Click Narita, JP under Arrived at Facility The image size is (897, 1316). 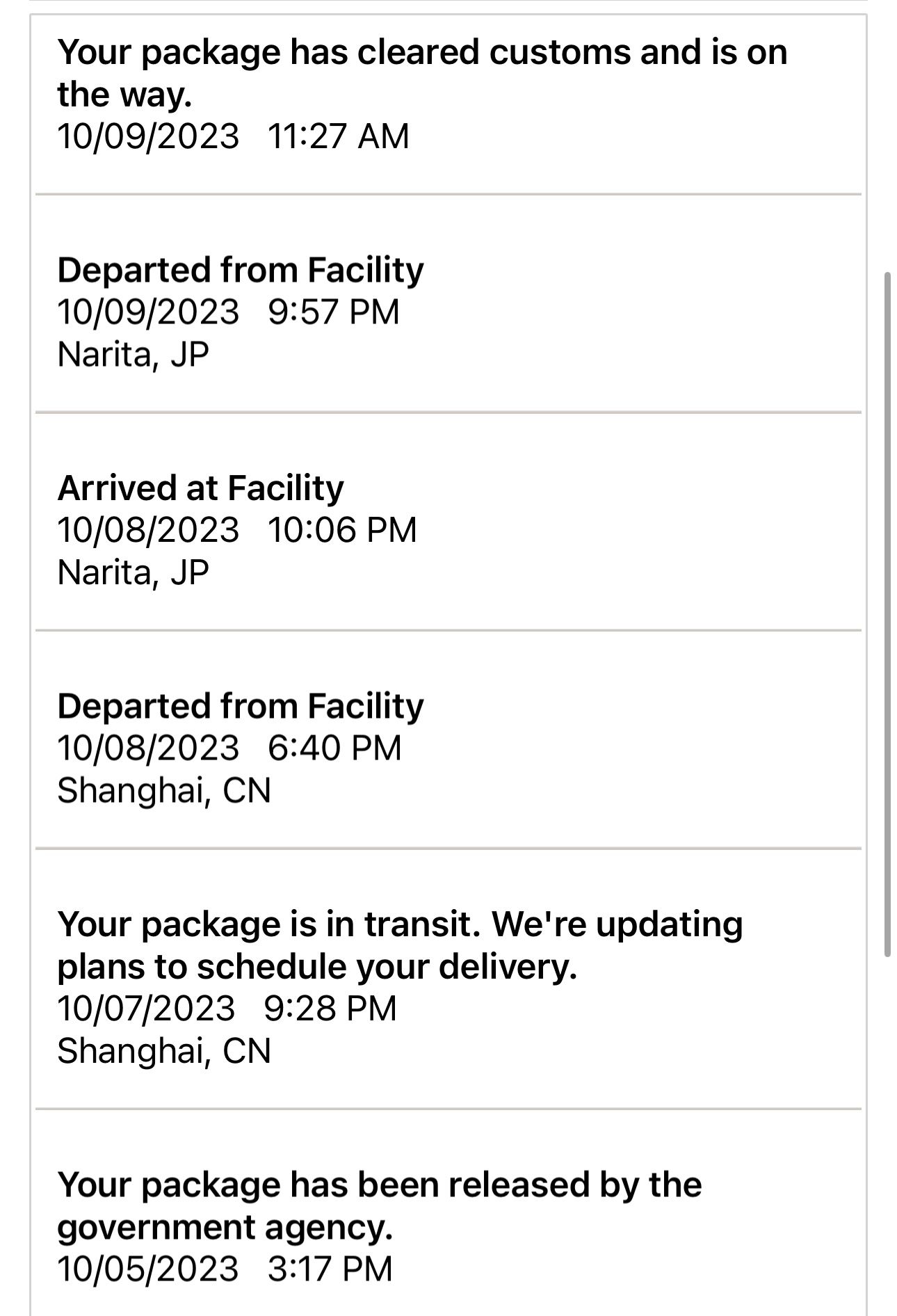tap(133, 572)
